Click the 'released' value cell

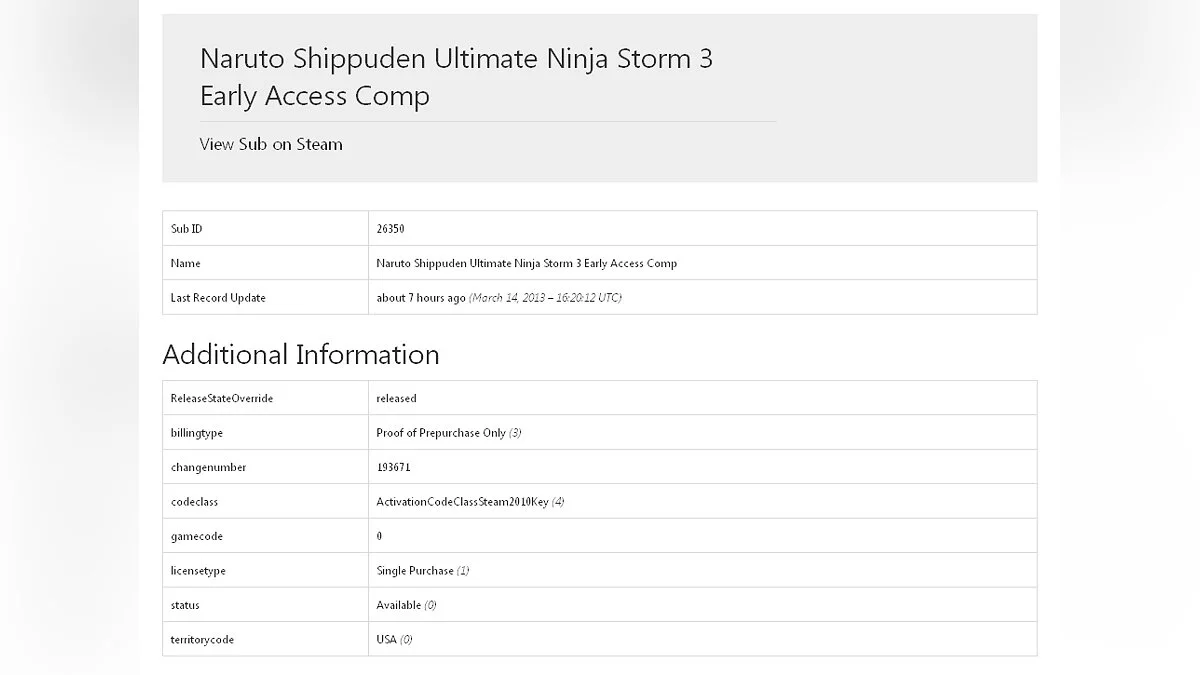click(396, 398)
